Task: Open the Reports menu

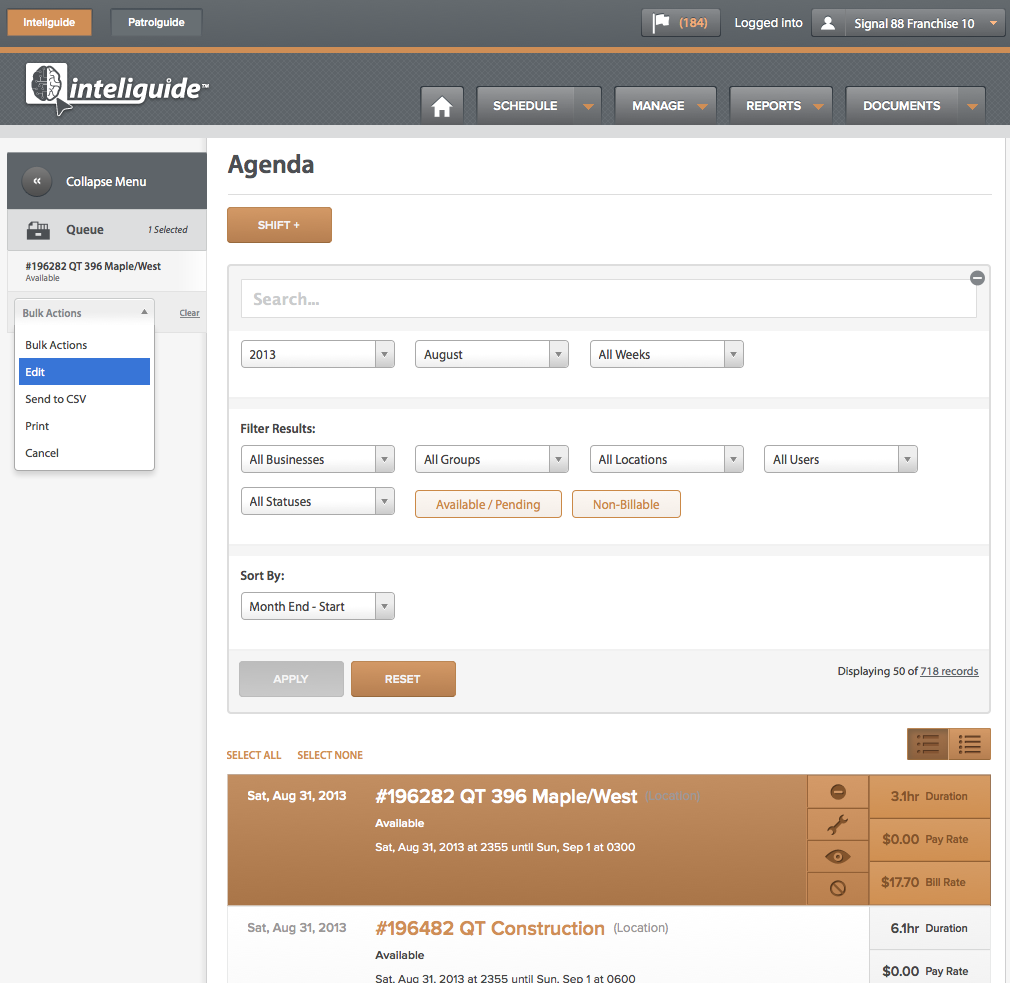Action: pyautogui.click(x=781, y=106)
